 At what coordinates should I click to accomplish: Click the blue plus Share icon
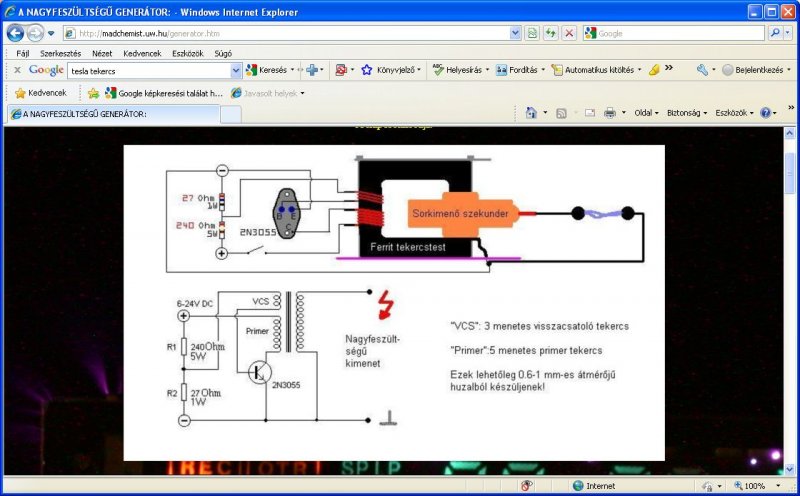tap(312, 70)
